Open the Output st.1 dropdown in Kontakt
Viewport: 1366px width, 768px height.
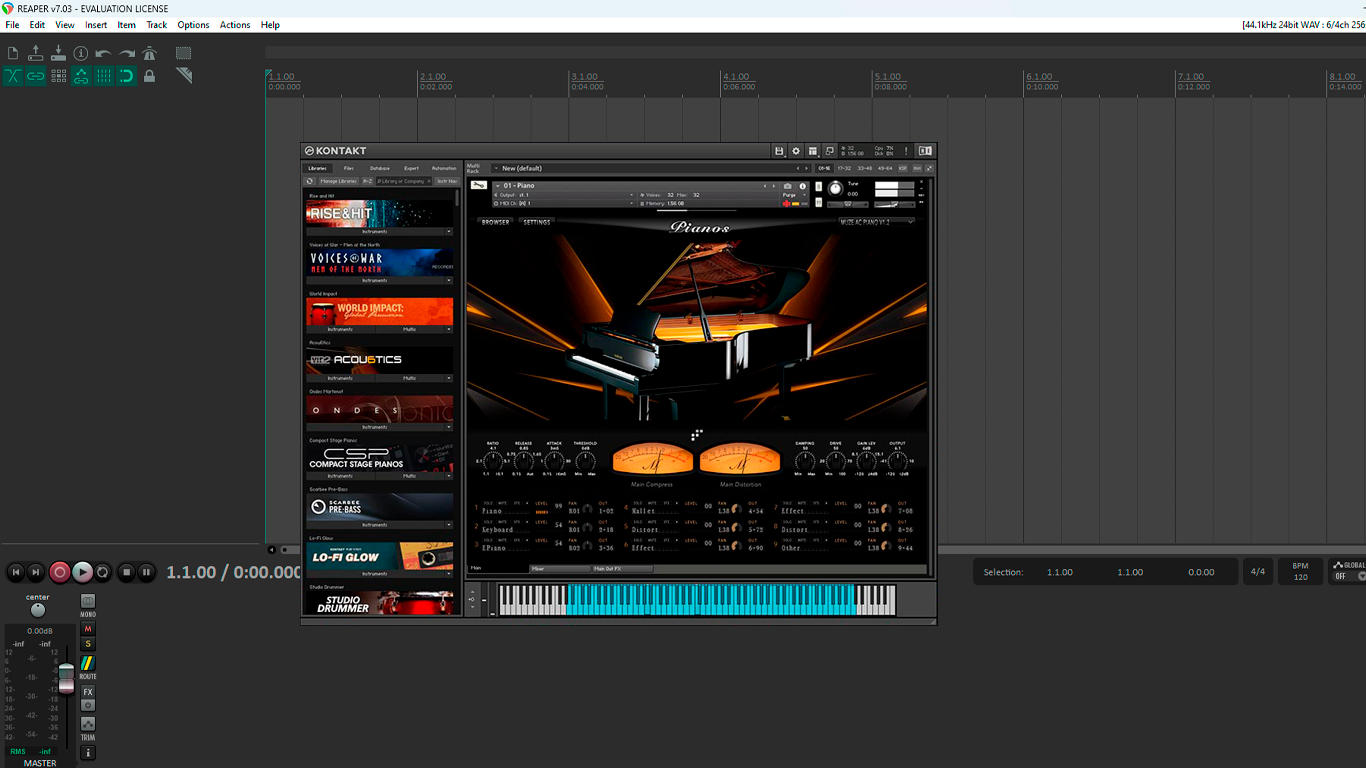pyautogui.click(x=564, y=195)
